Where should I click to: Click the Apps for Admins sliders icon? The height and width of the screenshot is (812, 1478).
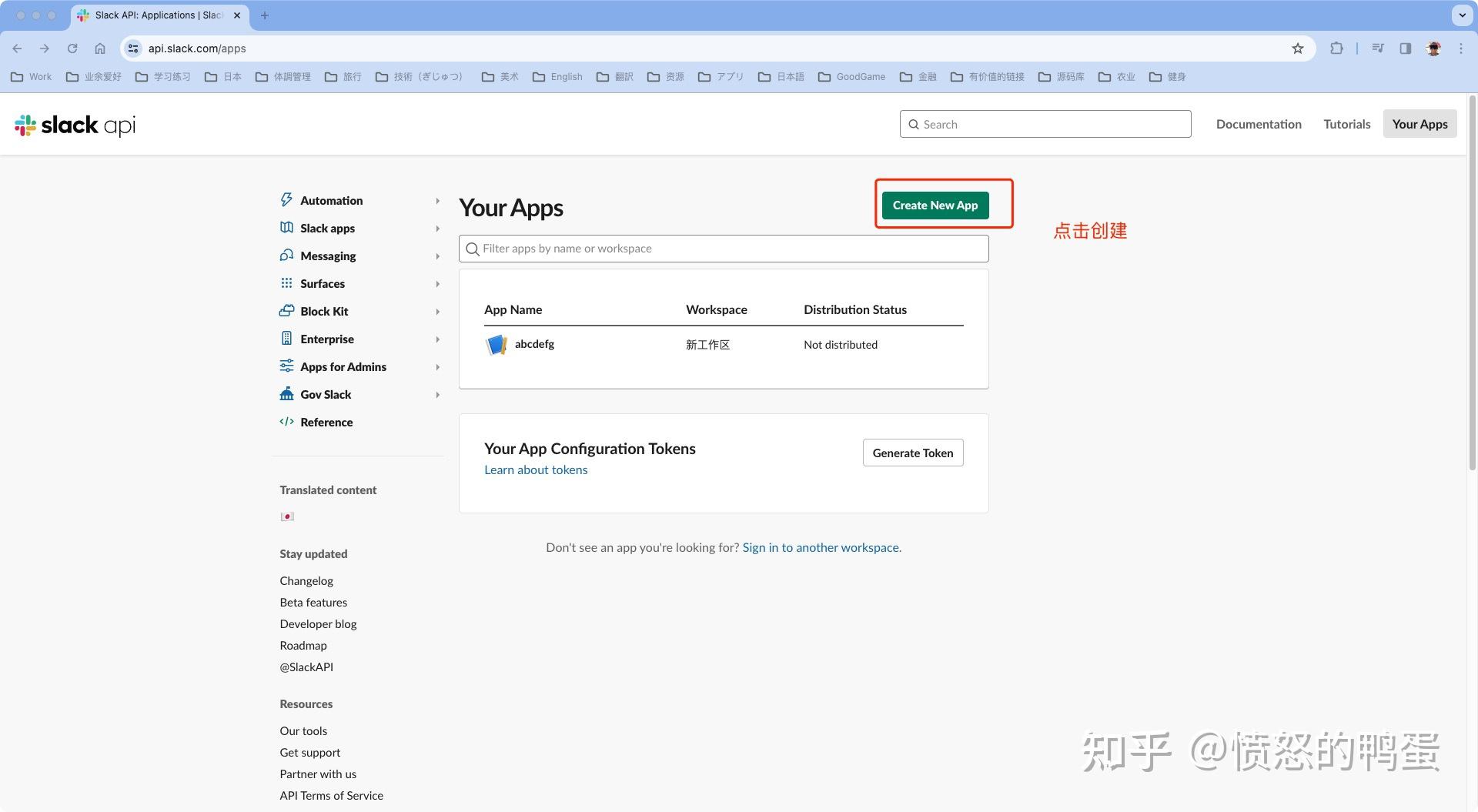point(286,366)
